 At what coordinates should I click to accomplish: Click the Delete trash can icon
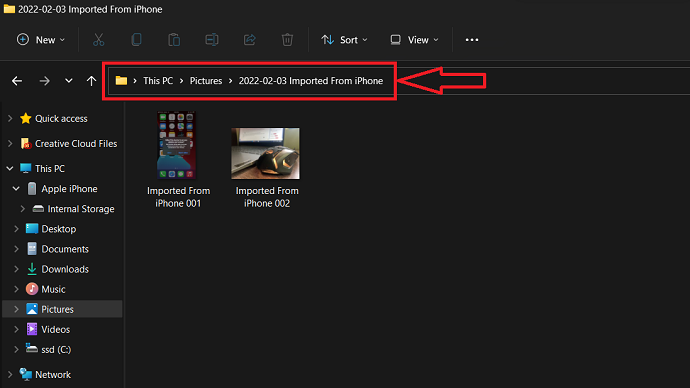click(x=287, y=40)
